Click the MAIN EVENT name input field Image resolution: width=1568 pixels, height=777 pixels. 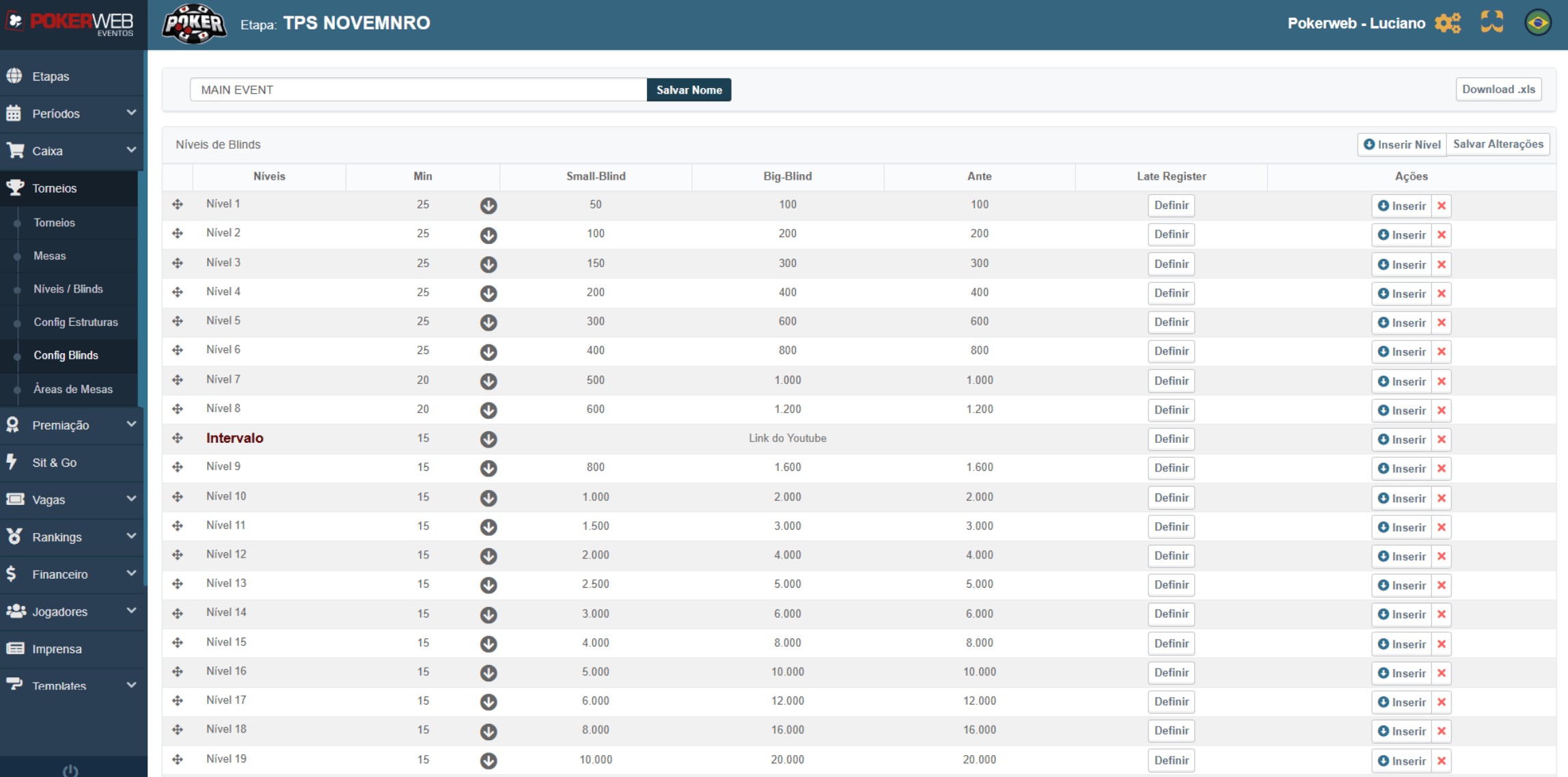point(418,90)
